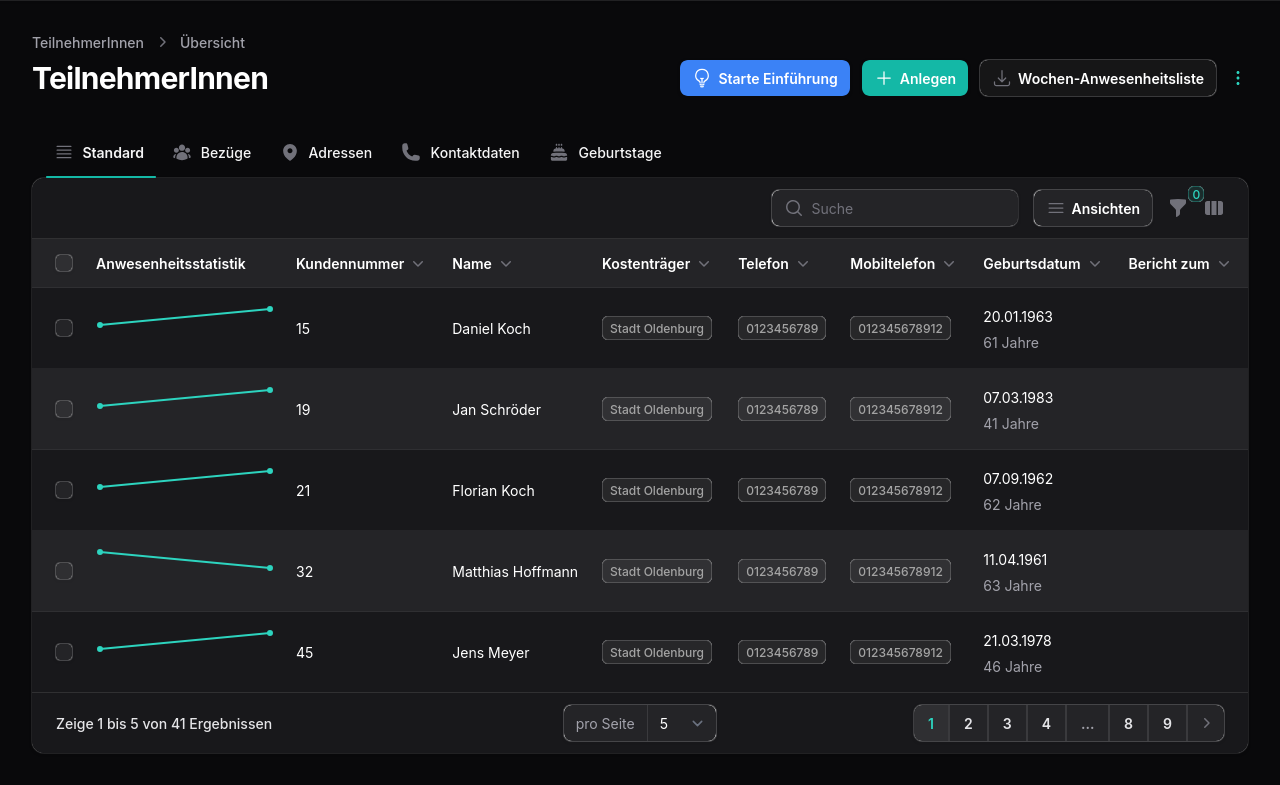Click the map pin icon next to Adressen
Screen dimensions: 1280x785
(290, 152)
